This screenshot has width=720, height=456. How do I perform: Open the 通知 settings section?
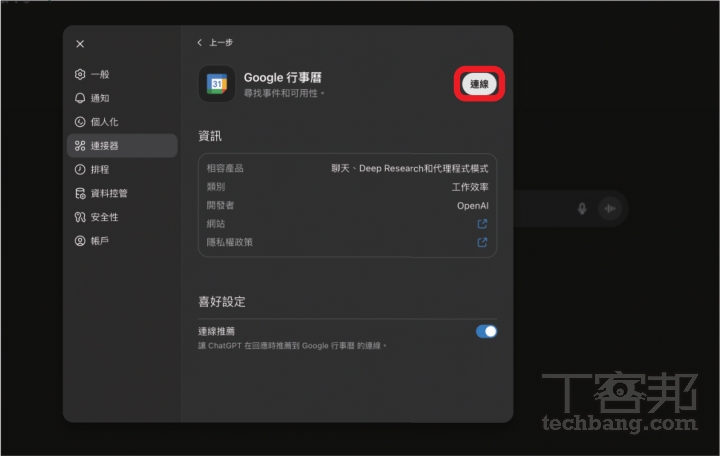(122, 98)
